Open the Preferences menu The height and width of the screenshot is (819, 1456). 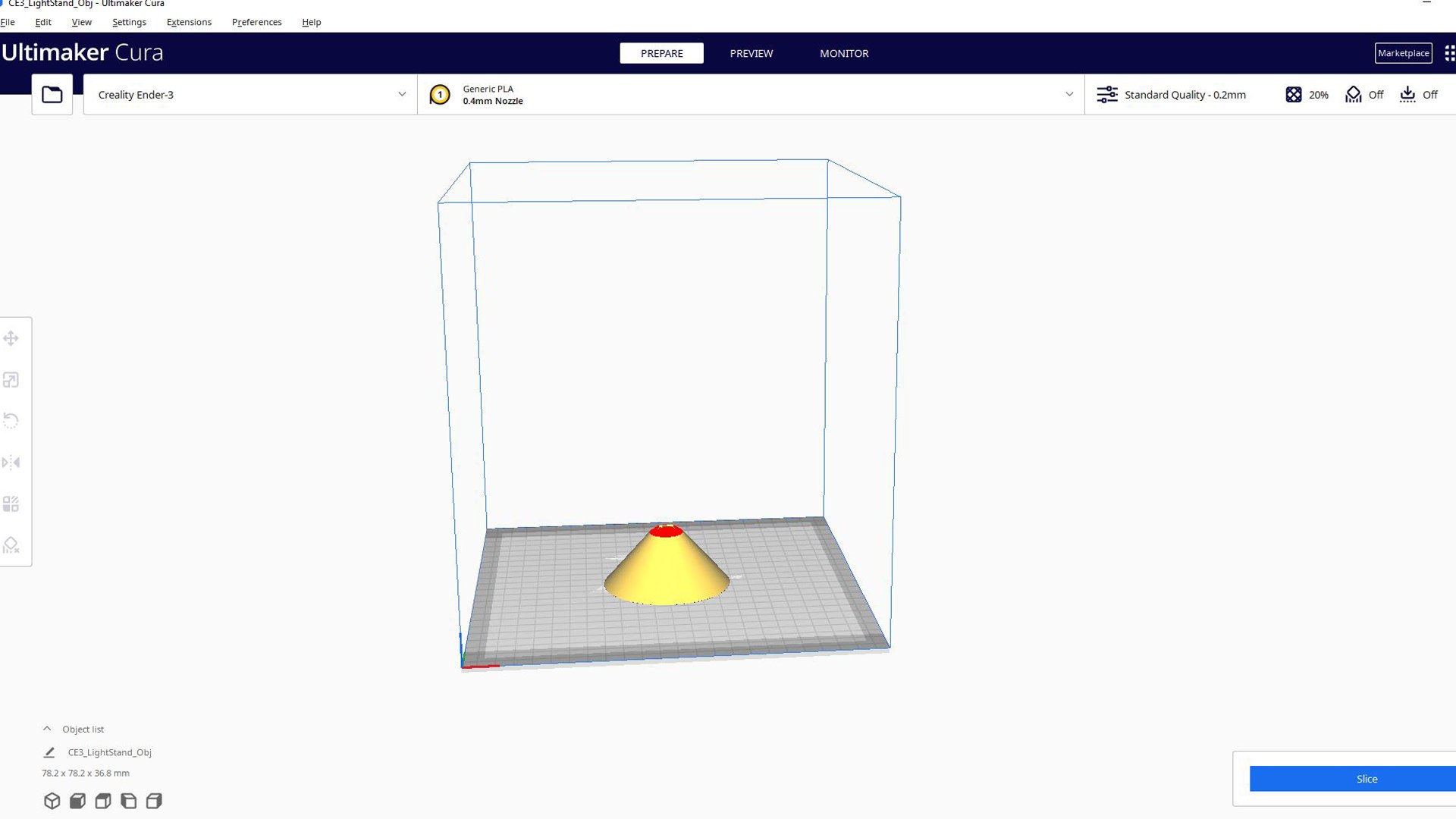click(x=256, y=22)
